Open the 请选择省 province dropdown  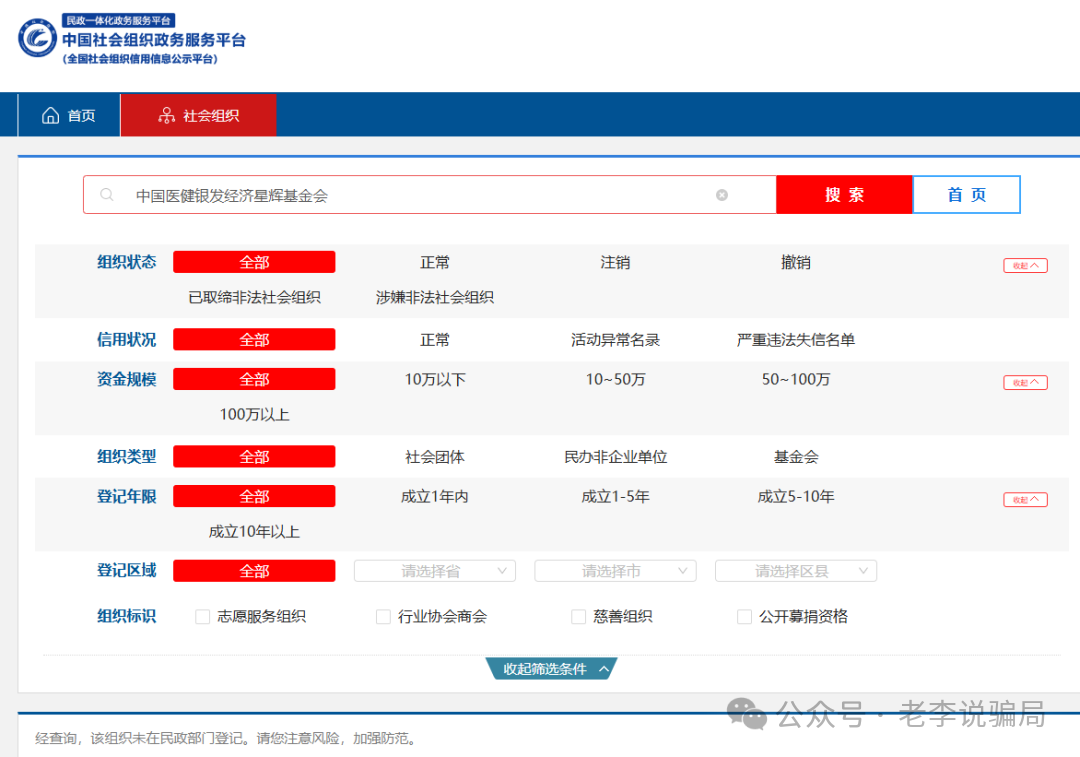point(434,571)
